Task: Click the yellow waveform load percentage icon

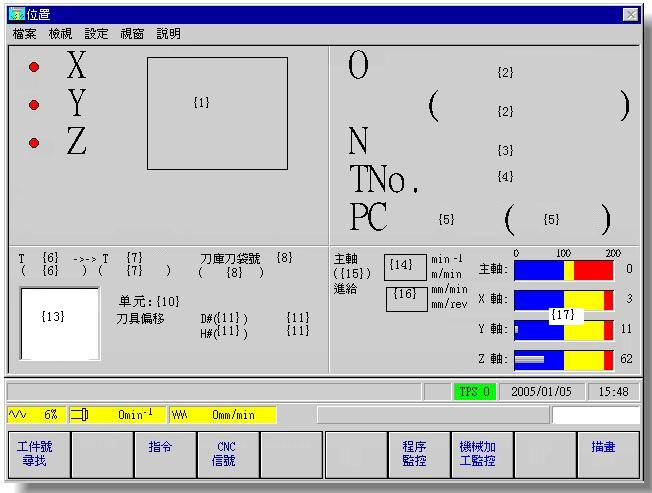Action: 18,414
